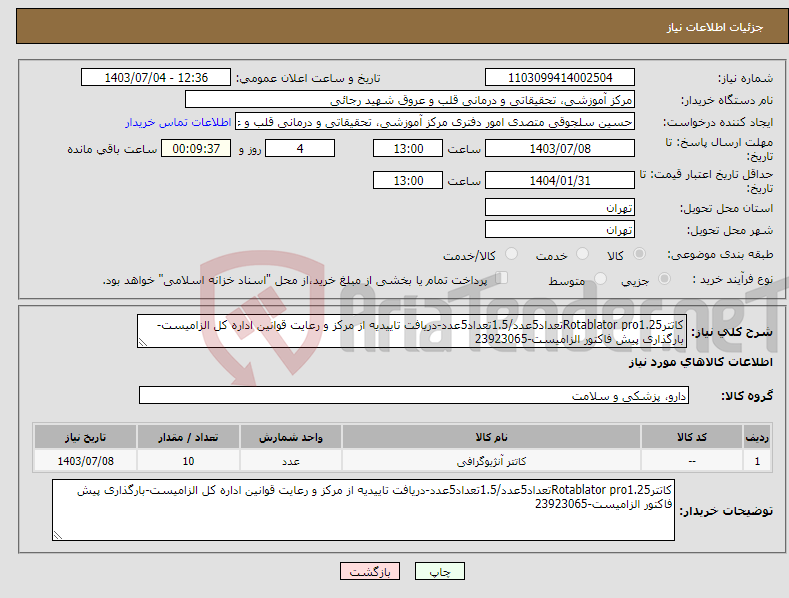The image size is (789, 598).
Task: Select the کالا radio button
Action: [x=639, y=254]
